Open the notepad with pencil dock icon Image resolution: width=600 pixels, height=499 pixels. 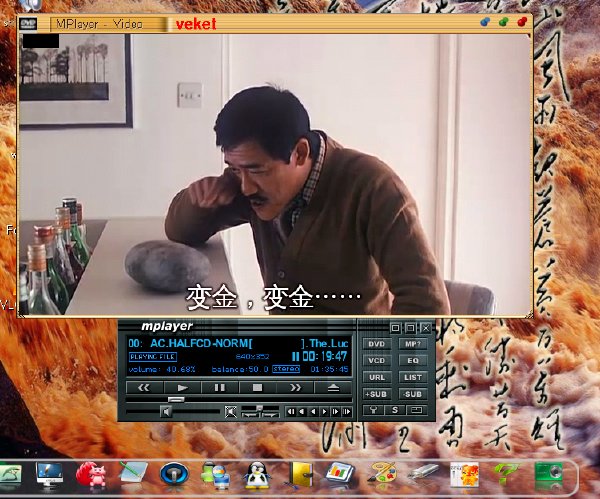[133, 473]
